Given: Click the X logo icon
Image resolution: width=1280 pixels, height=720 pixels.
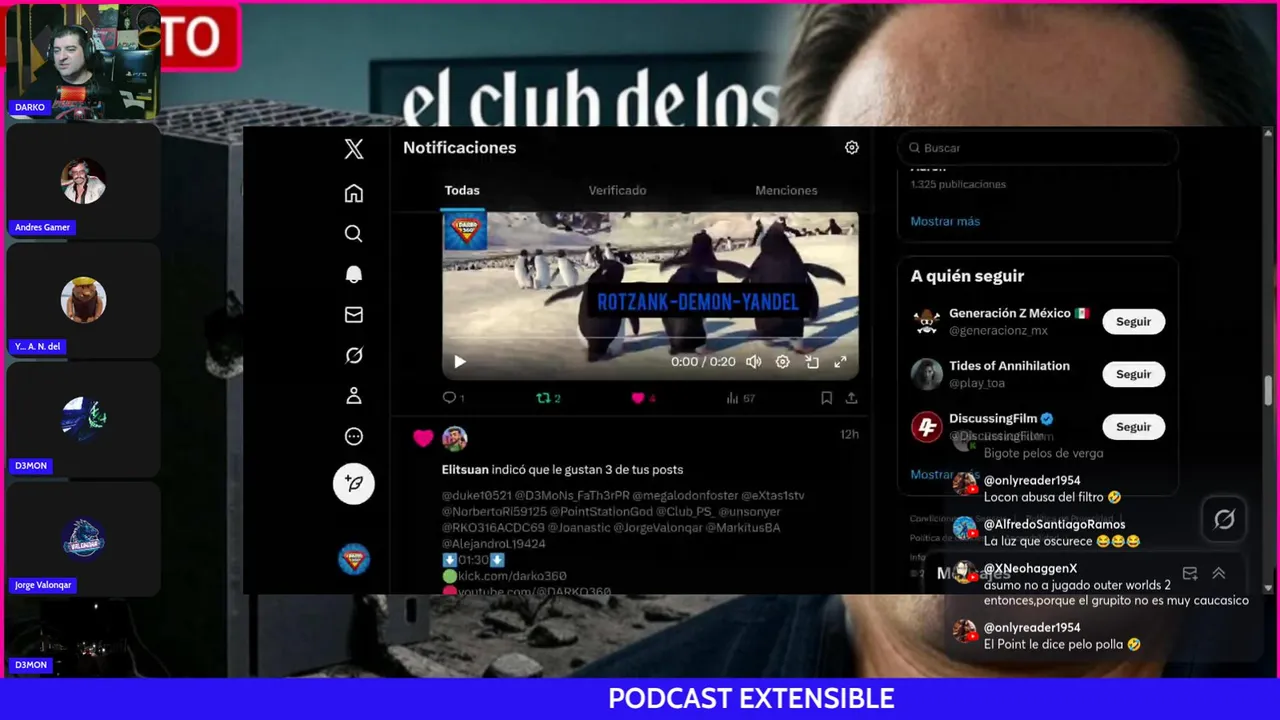Looking at the screenshot, I should [x=354, y=149].
